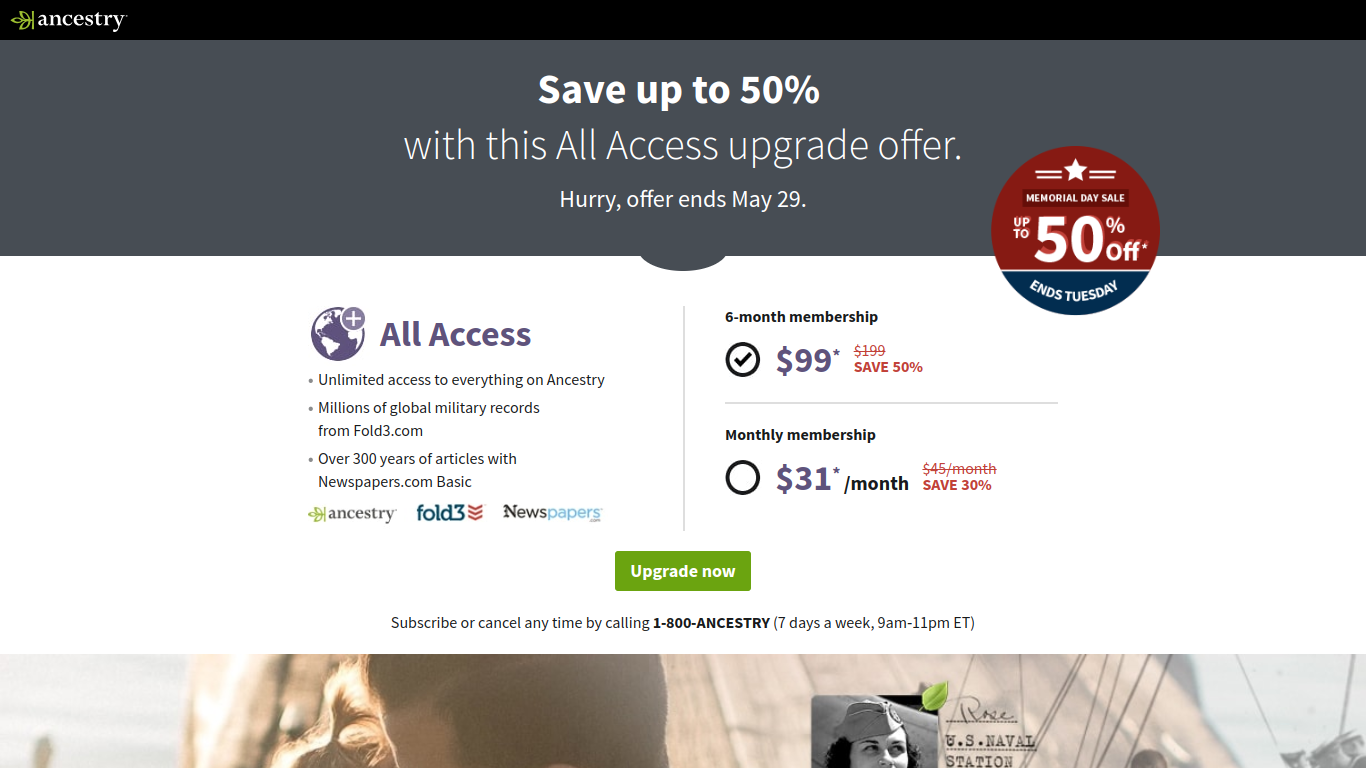The height and width of the screenshot is (768, 1366).
Task: Click the Ancestry logo in header
Action: point(69,20)
